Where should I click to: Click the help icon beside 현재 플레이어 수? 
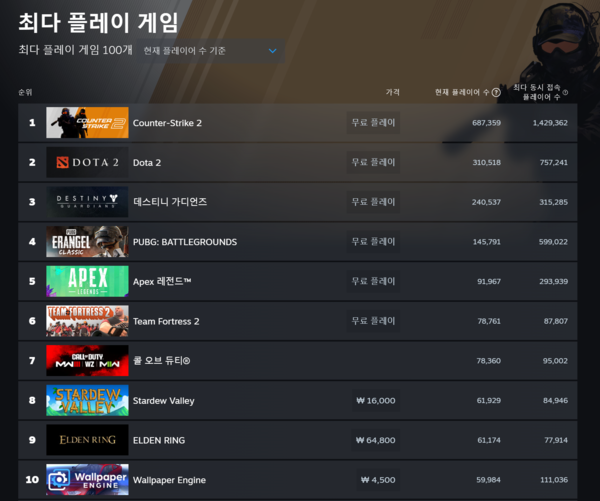[x=496, y=92]
